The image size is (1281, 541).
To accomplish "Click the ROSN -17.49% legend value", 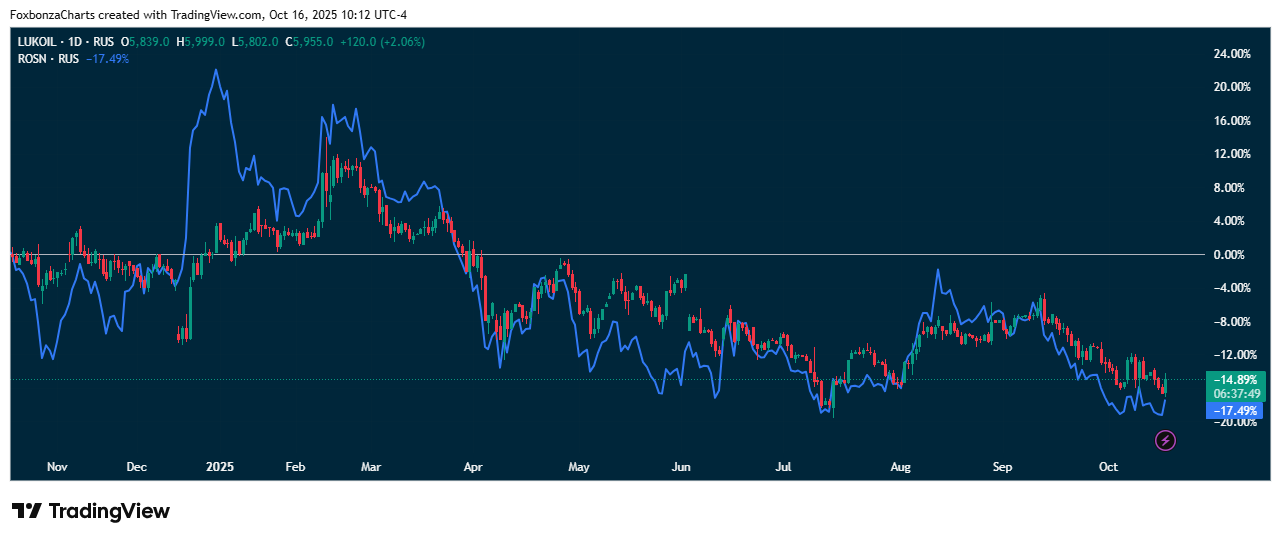I will tap(107, 59).
